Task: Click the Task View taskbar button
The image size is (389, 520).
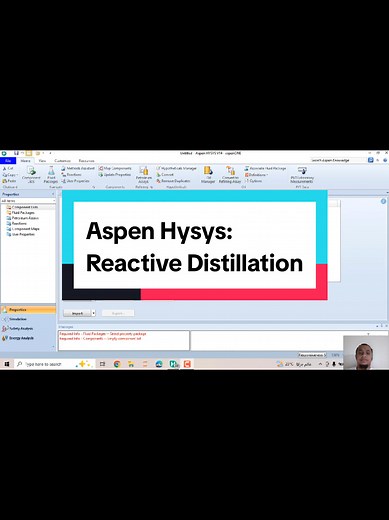Action: [102, 364]
